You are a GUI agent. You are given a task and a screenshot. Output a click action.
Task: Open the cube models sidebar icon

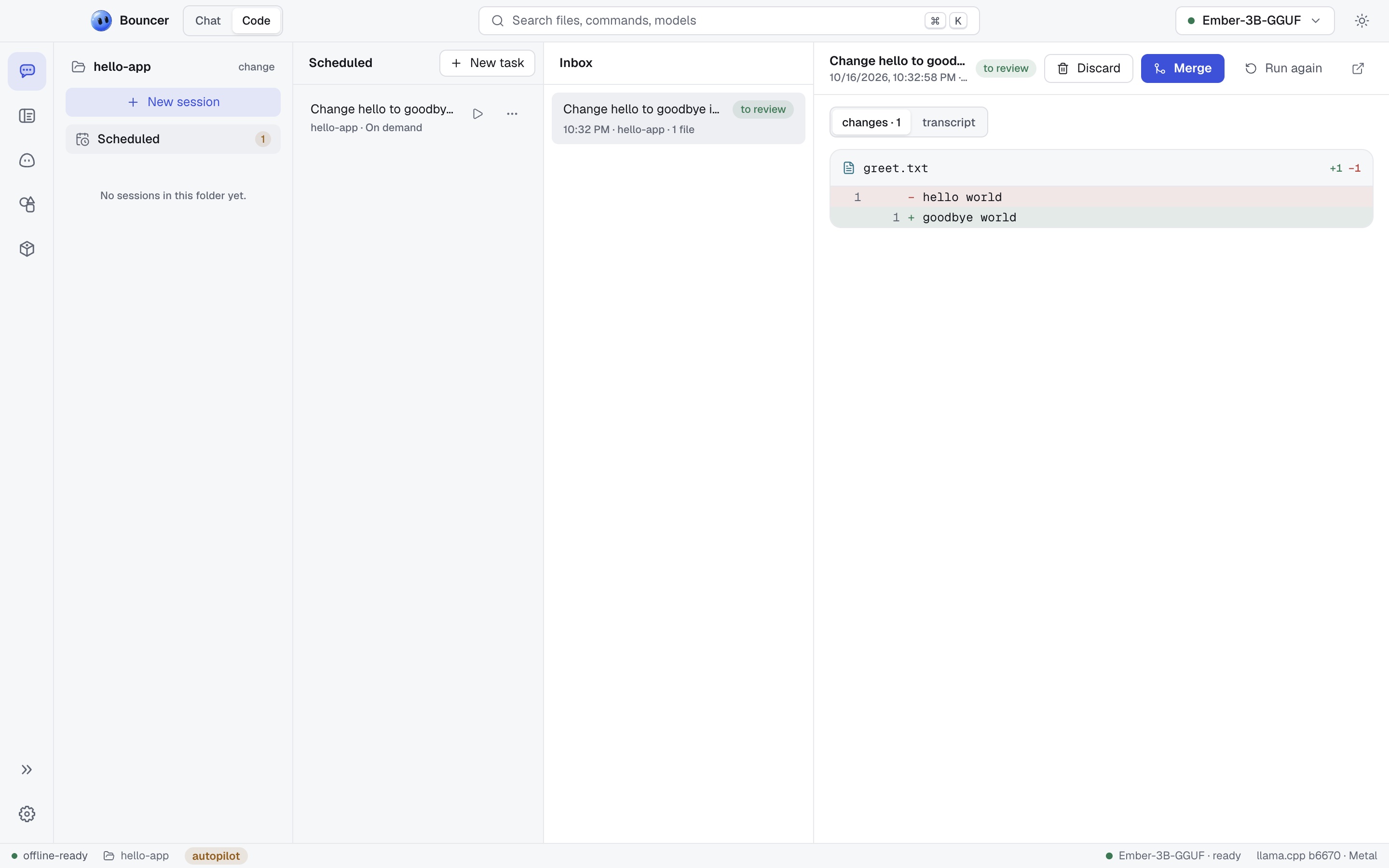[27, 248]
